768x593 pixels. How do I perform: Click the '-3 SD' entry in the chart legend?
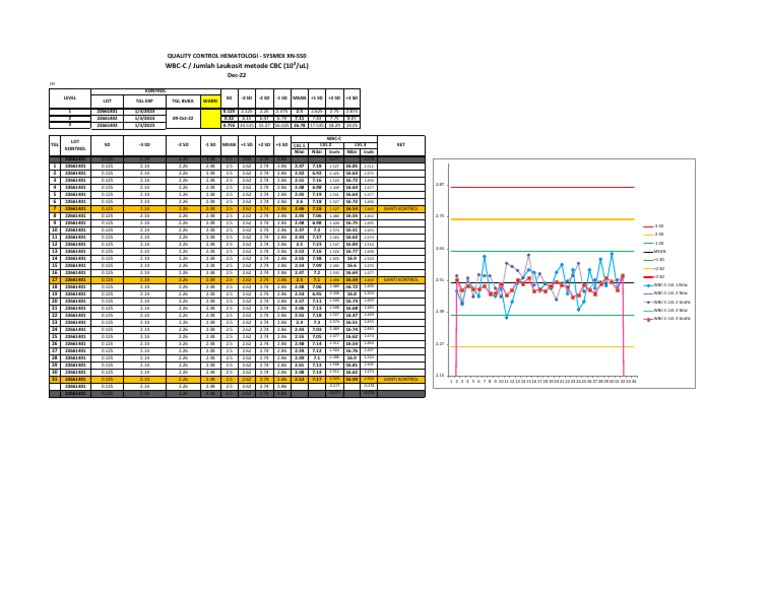tap(654, 227)
